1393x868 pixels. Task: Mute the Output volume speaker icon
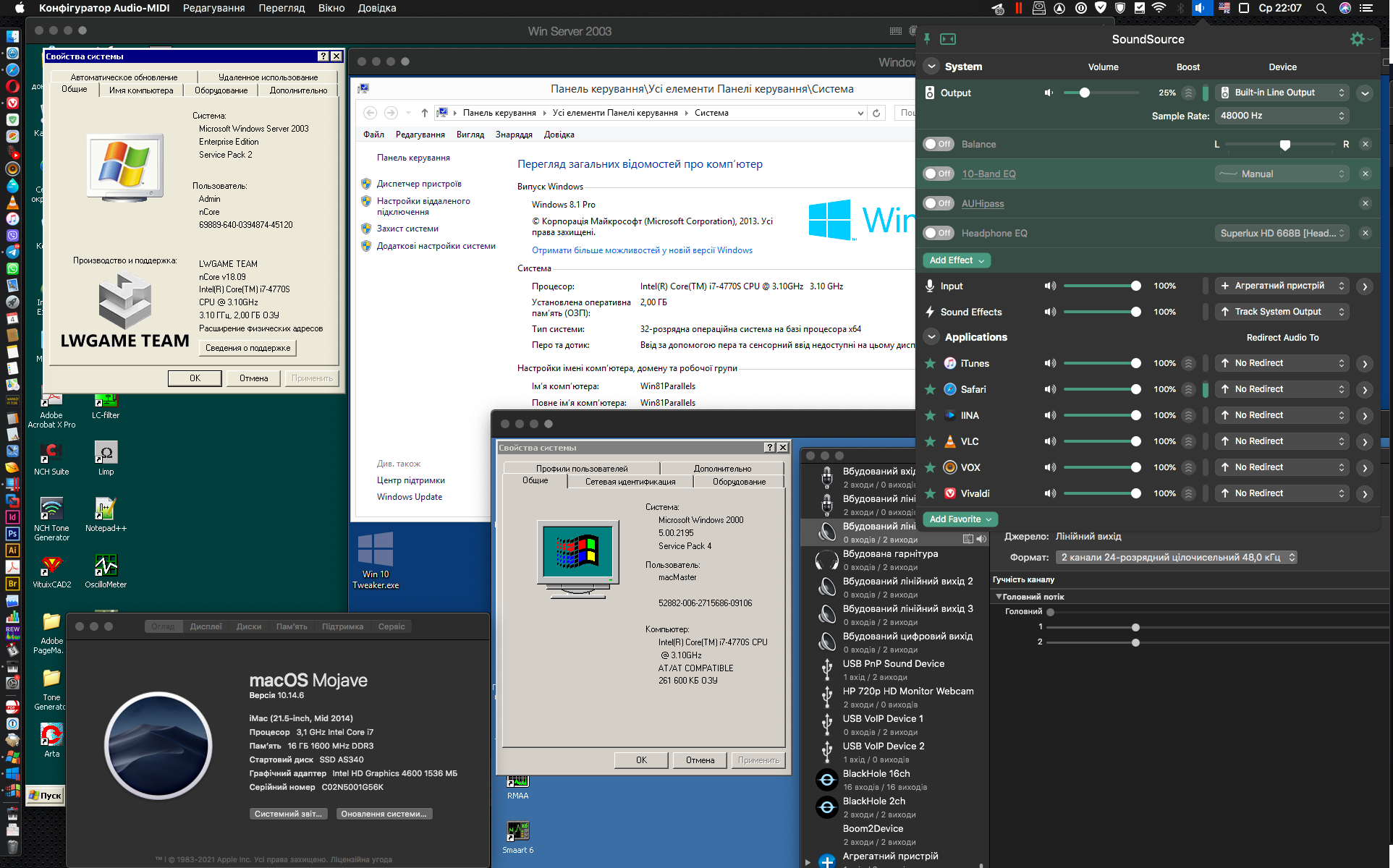click(1049, 93)
